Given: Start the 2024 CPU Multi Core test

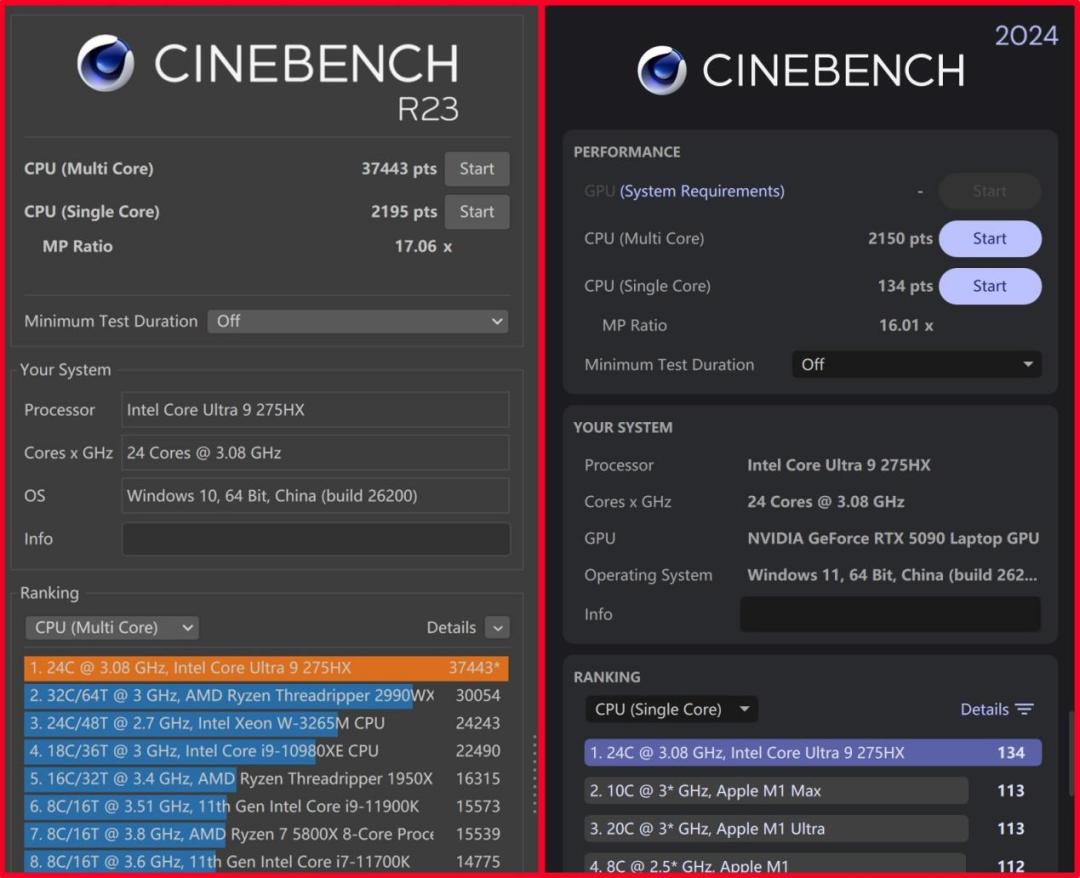Looking at the screenshot, I should [990, 238].
